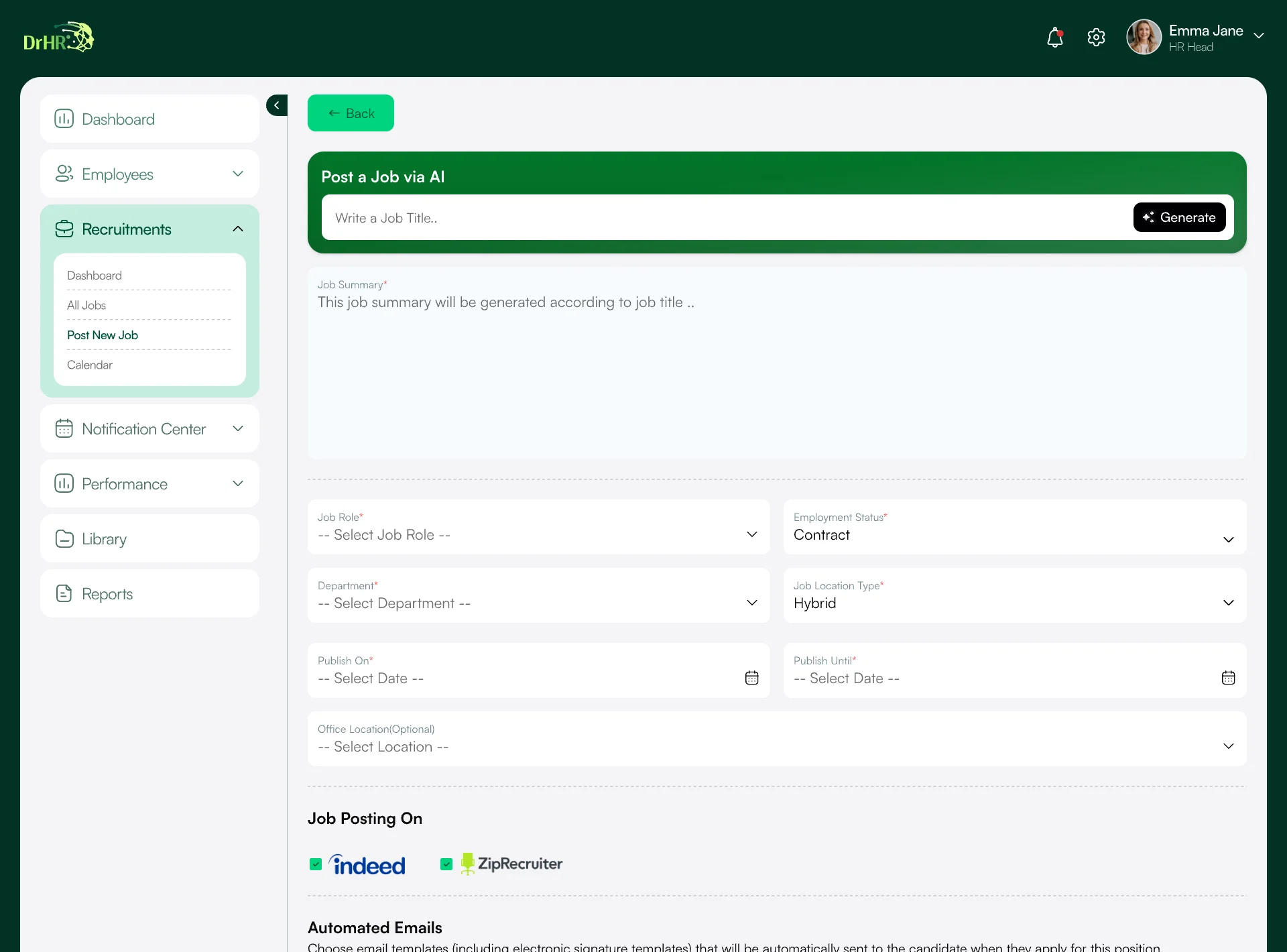1287x952 pixels.
Task: Select the Post New Job submenu item
Action: click(x=103, y=335)
